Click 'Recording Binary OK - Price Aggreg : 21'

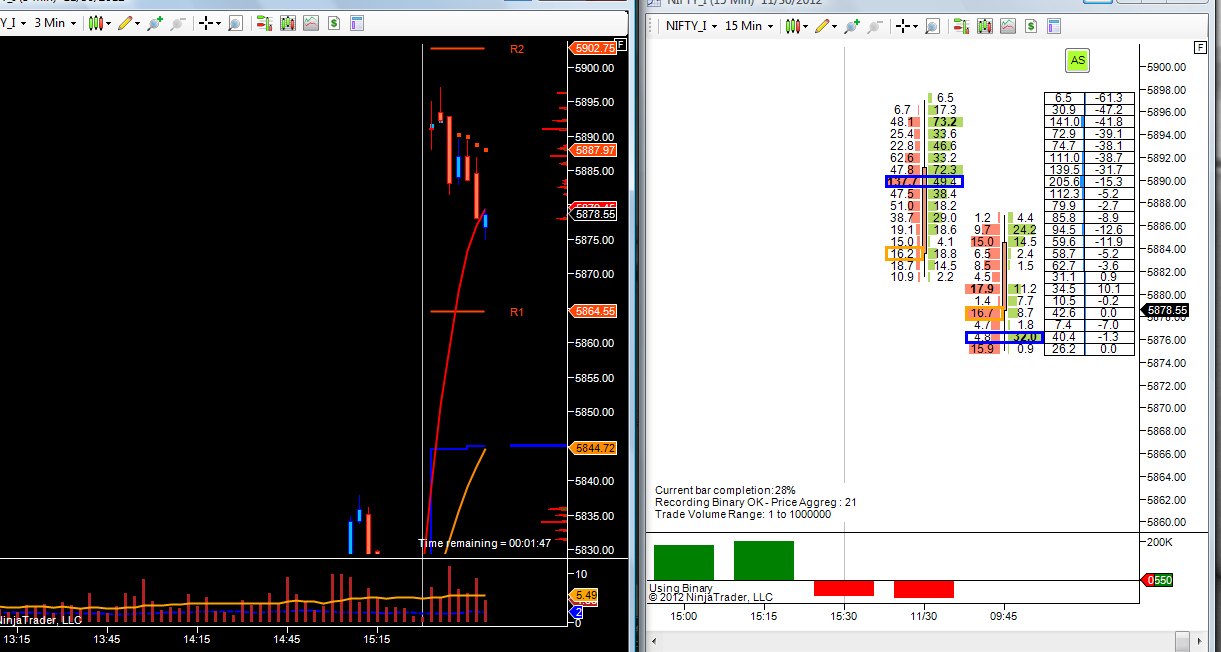point(755,502)
